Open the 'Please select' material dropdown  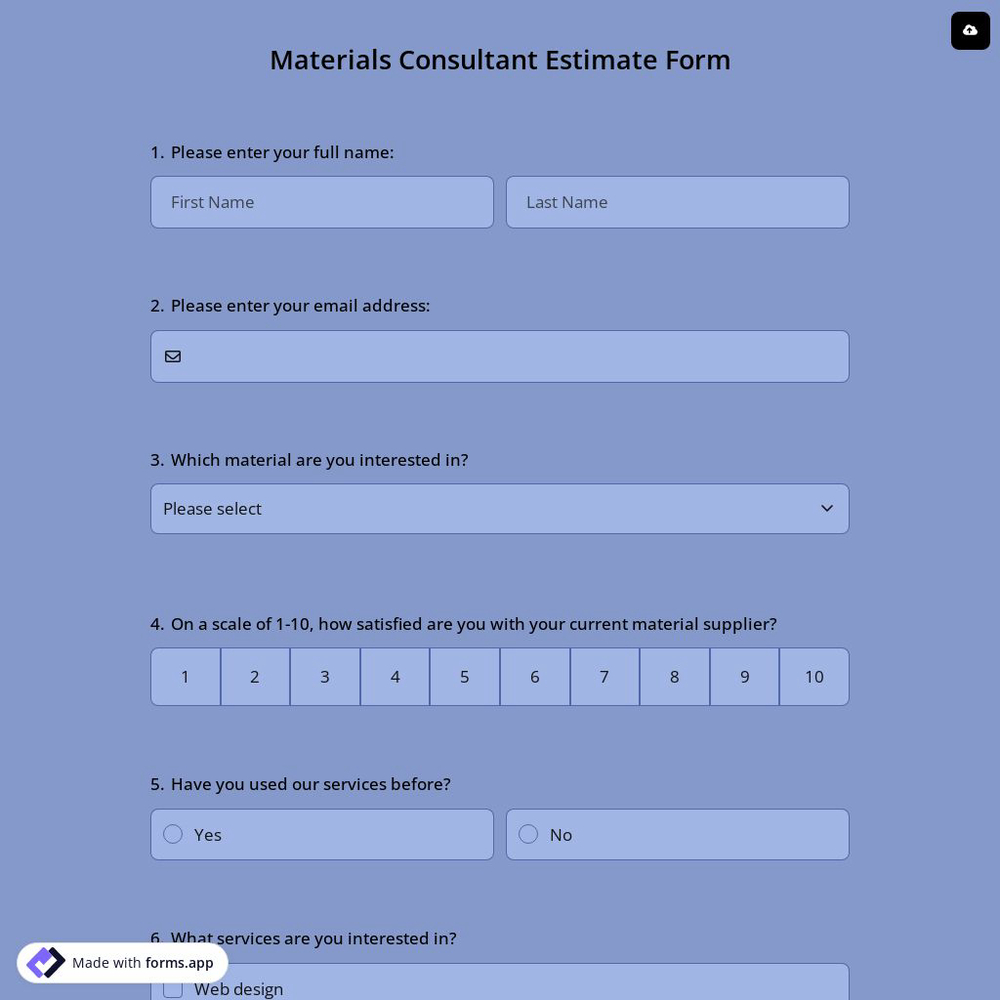tap(500, 508)
